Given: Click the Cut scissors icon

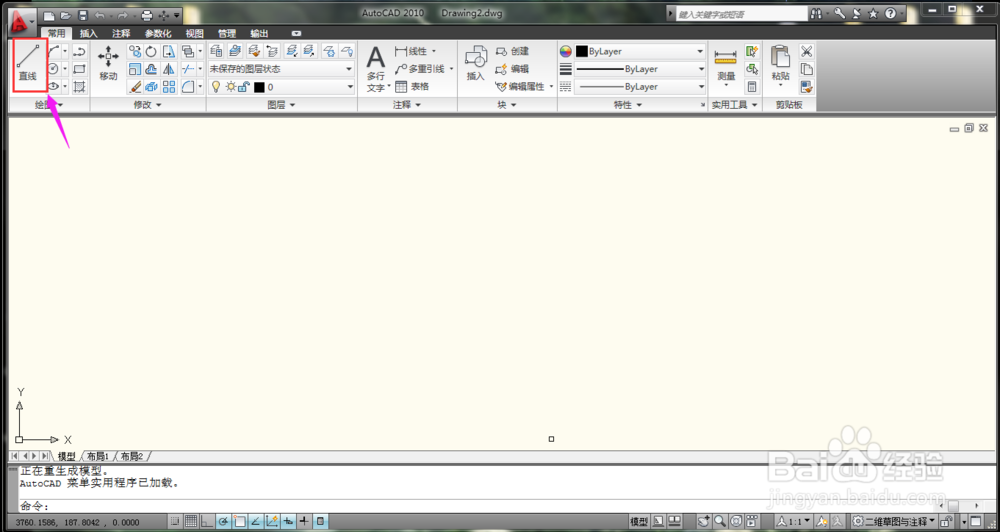Looking at the screenshot, I should (x=807, y=51).
